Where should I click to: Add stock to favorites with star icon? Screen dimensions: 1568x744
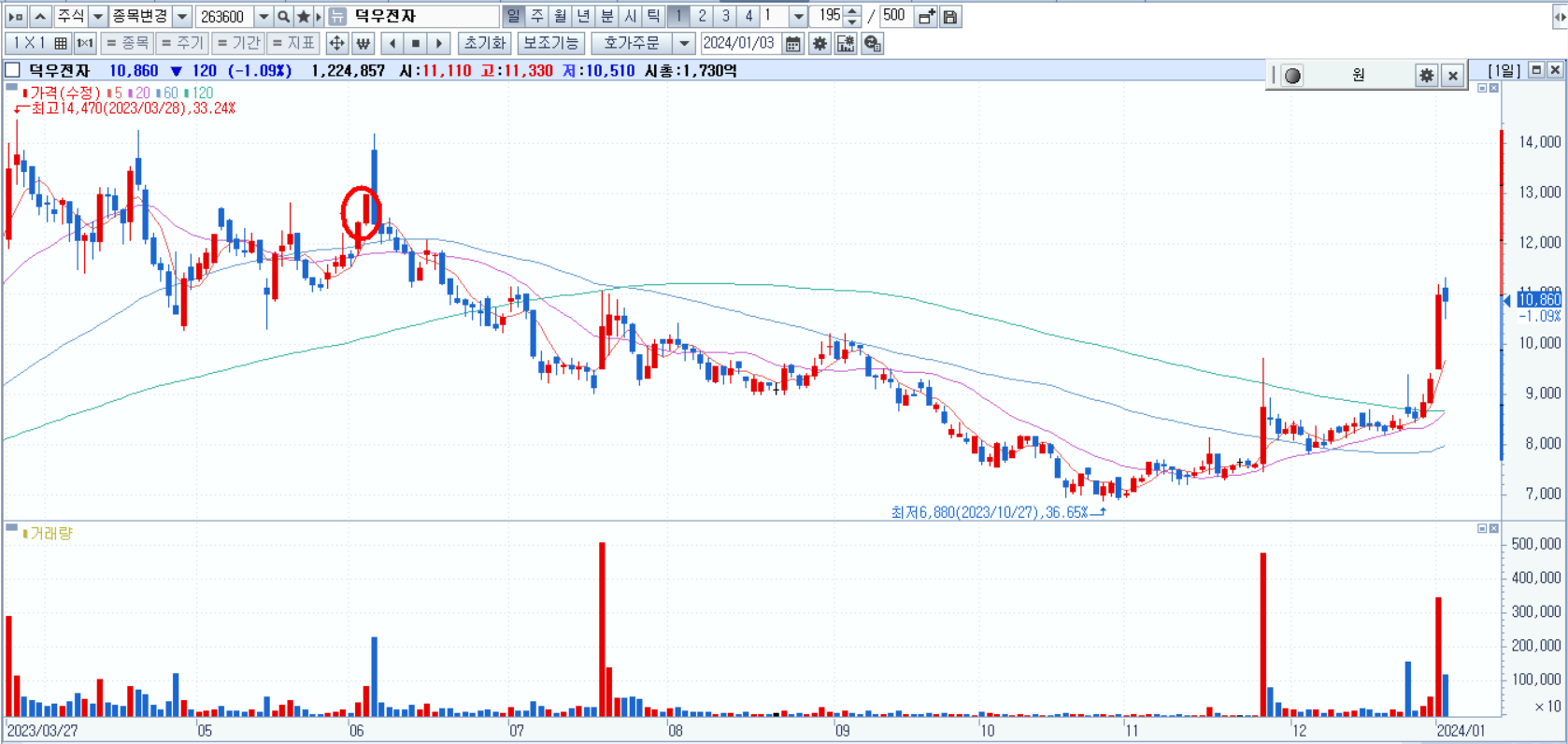pyautogui.click(x=303, y=17)
